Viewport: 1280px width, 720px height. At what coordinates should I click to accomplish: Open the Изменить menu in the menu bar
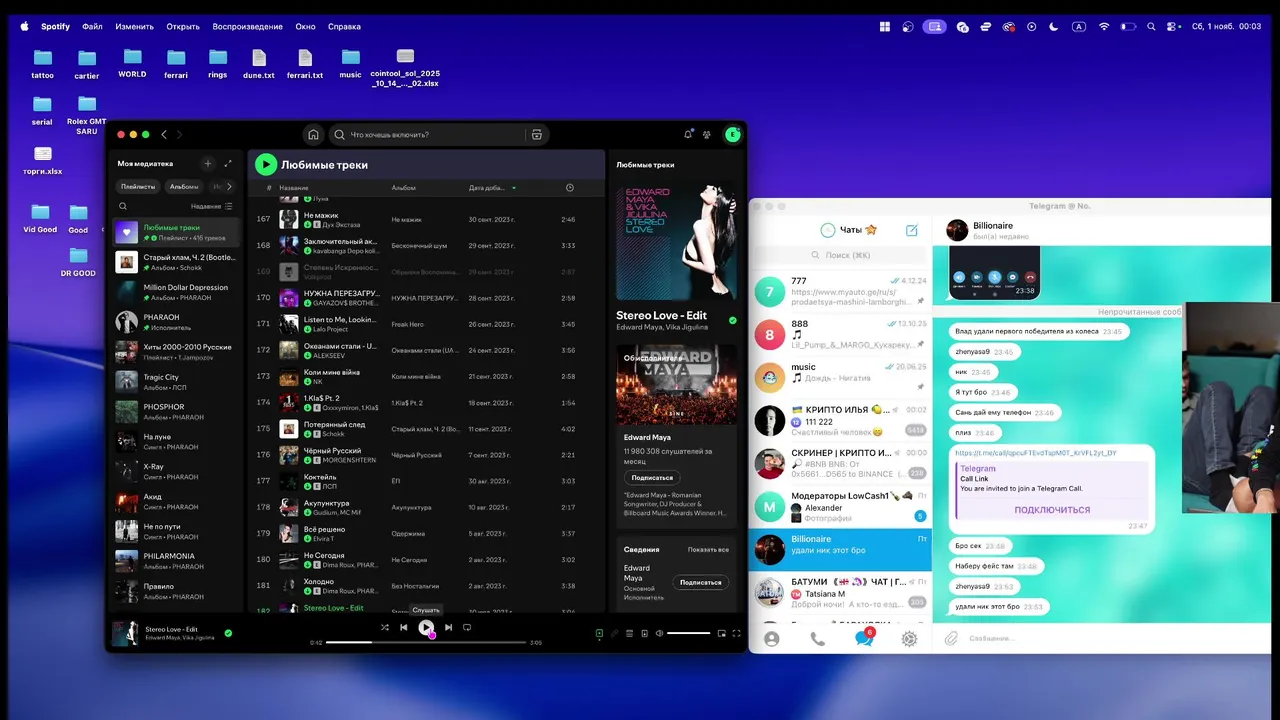tap(134, 27)
